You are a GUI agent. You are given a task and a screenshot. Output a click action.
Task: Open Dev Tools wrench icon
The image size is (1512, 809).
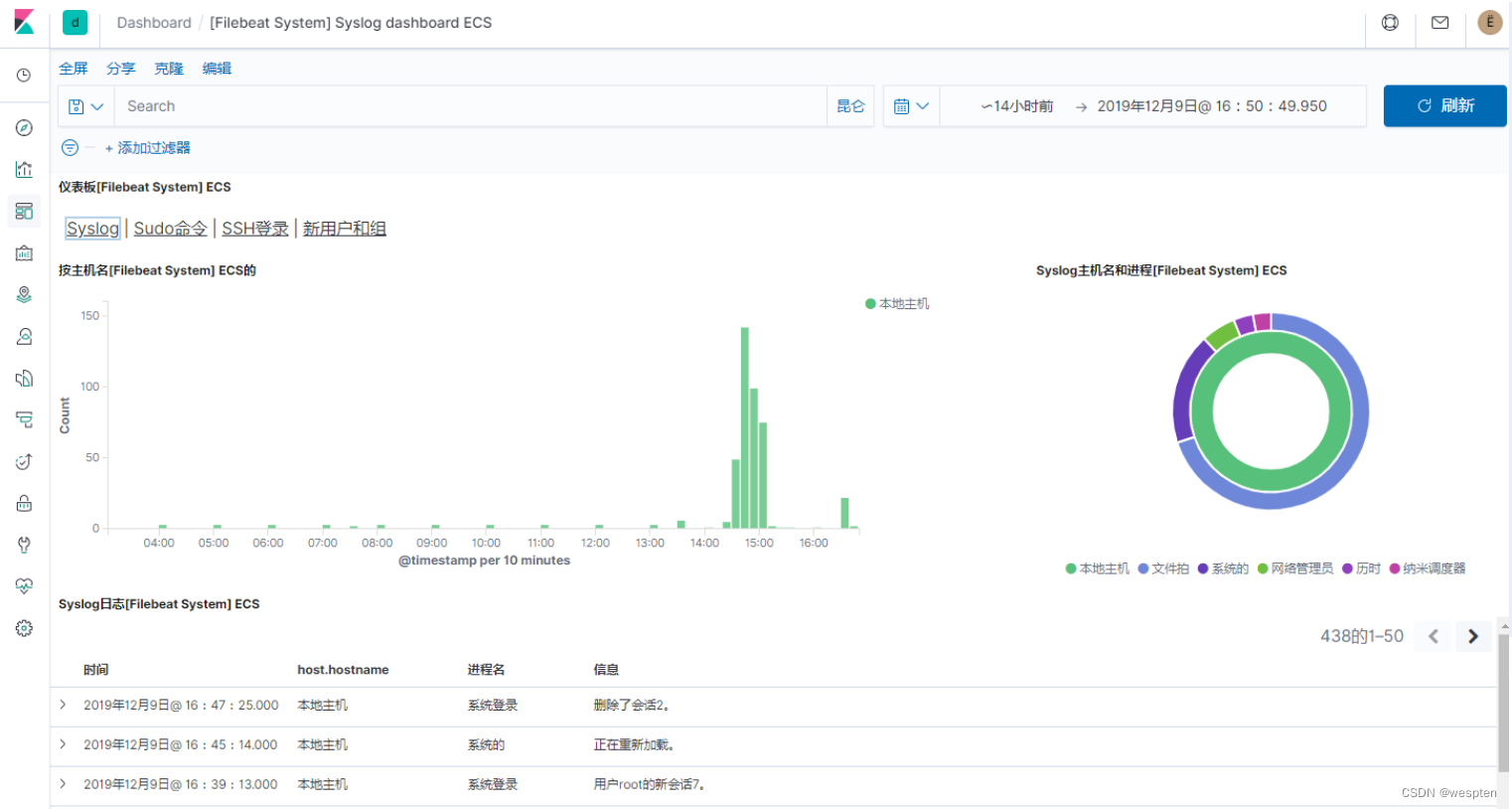point(24,545)
